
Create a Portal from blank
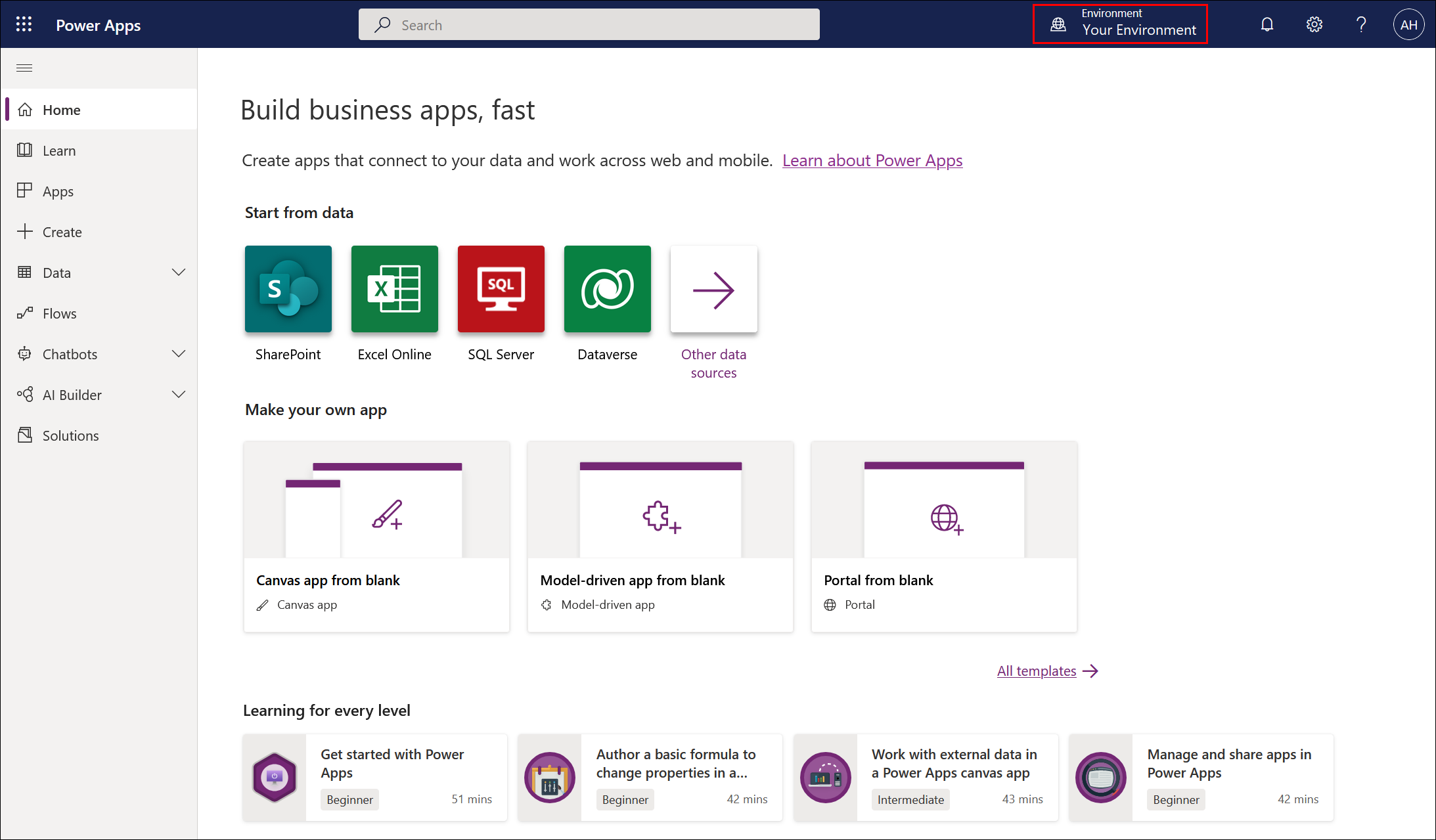(944, 537)
